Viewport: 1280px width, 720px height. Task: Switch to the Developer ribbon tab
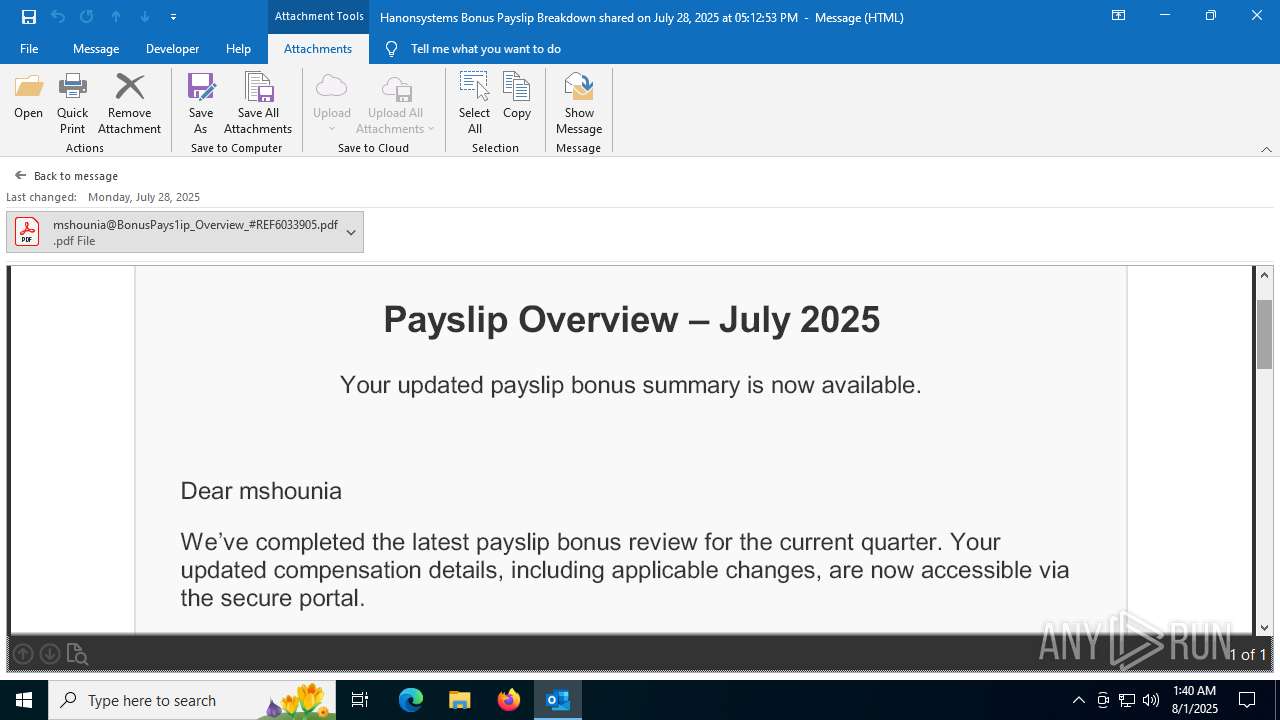pyautogui.click(x=172, y=49)
